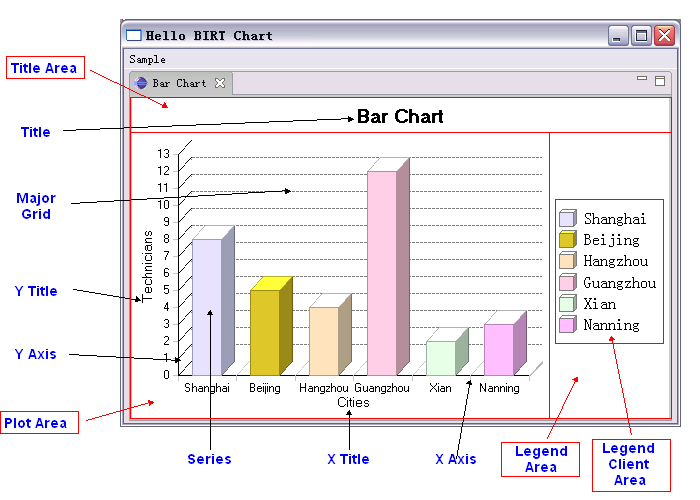This screenshot has height=500, width=700.
Task: Select the Bar Chart tab
Action: 181,83
